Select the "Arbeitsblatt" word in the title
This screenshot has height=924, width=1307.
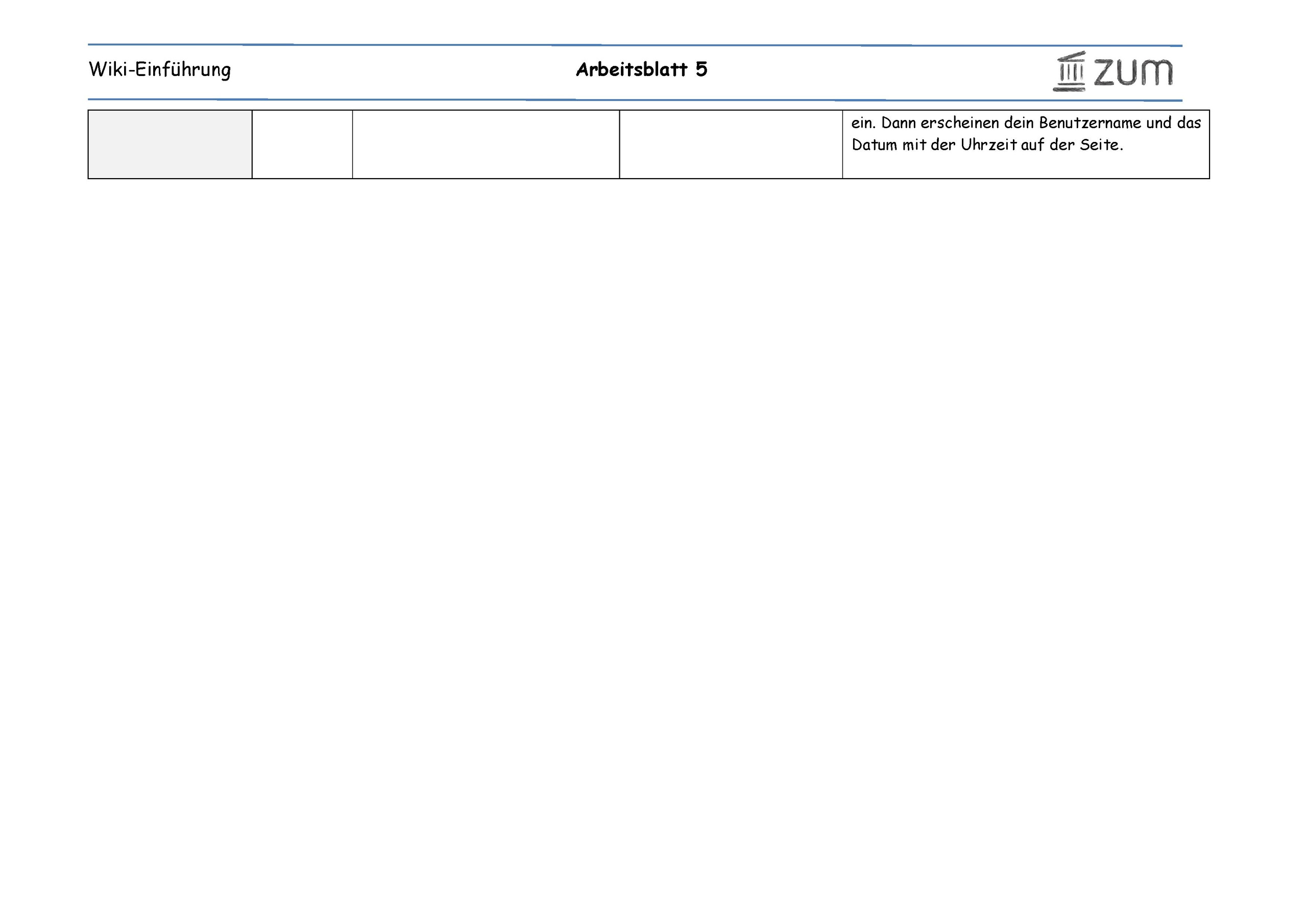(632, 69)
